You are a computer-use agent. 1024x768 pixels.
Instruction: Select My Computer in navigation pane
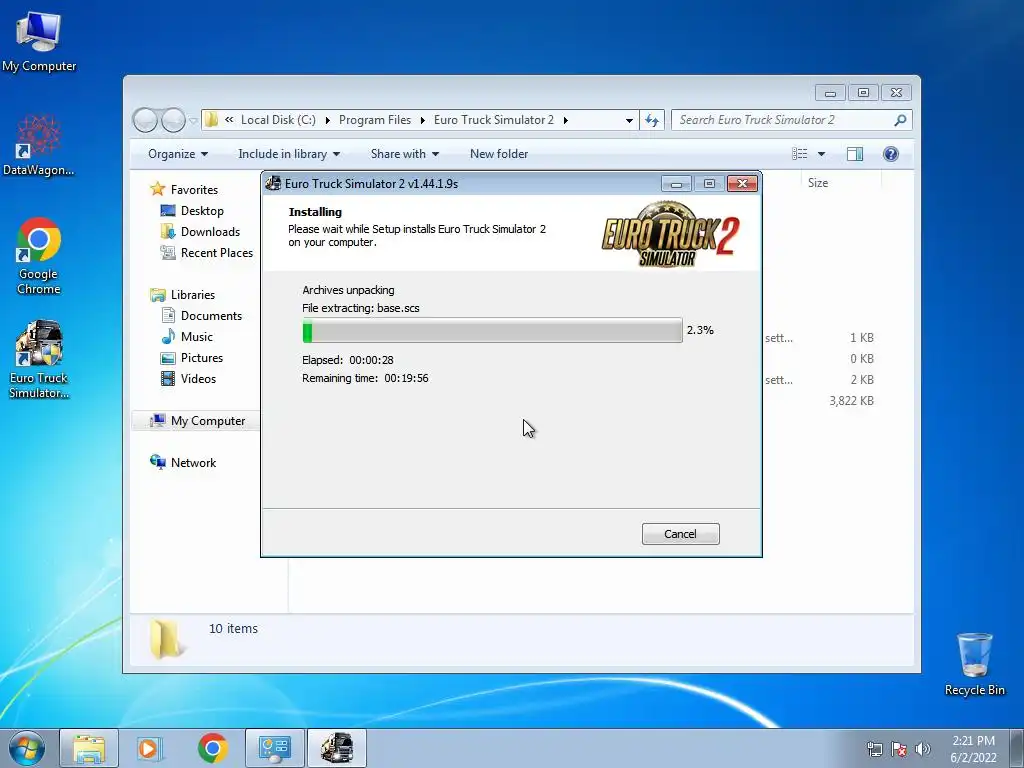coord(208,421)
